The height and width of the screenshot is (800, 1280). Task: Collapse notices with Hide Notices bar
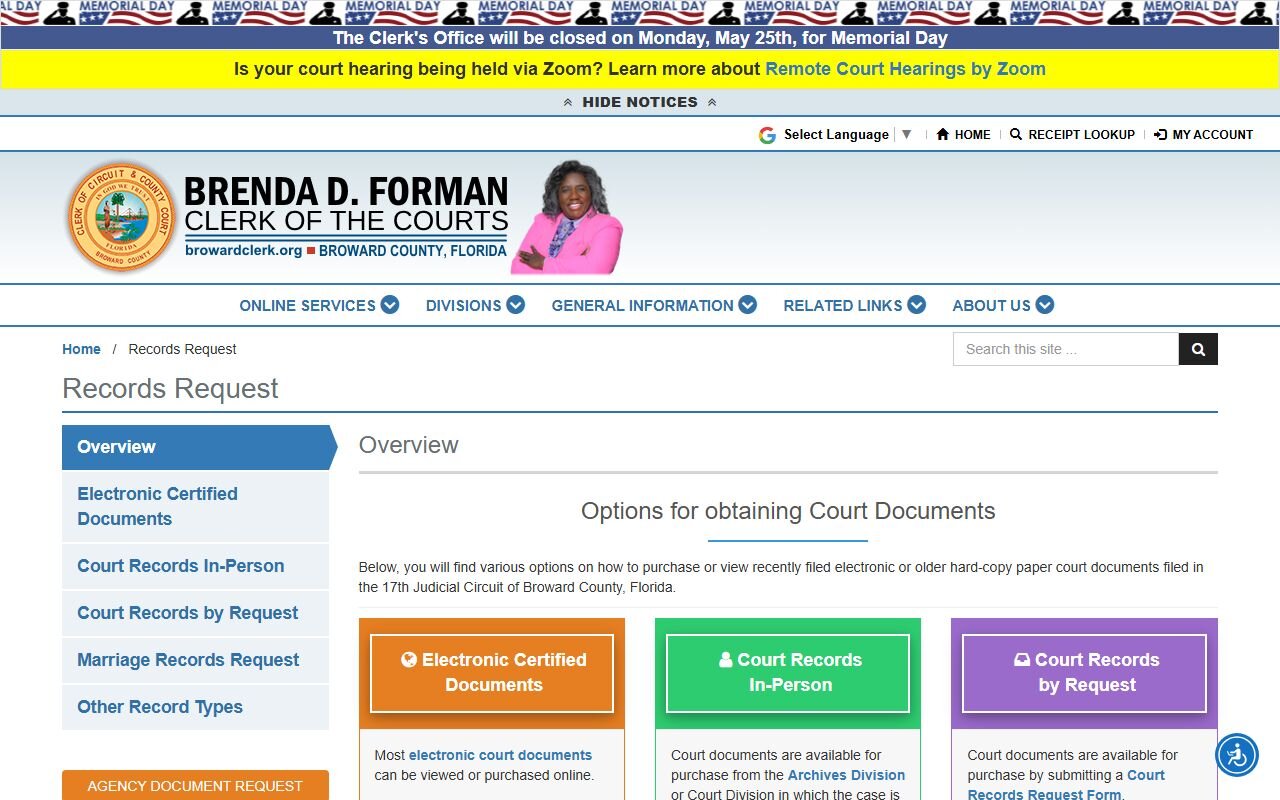640,102
